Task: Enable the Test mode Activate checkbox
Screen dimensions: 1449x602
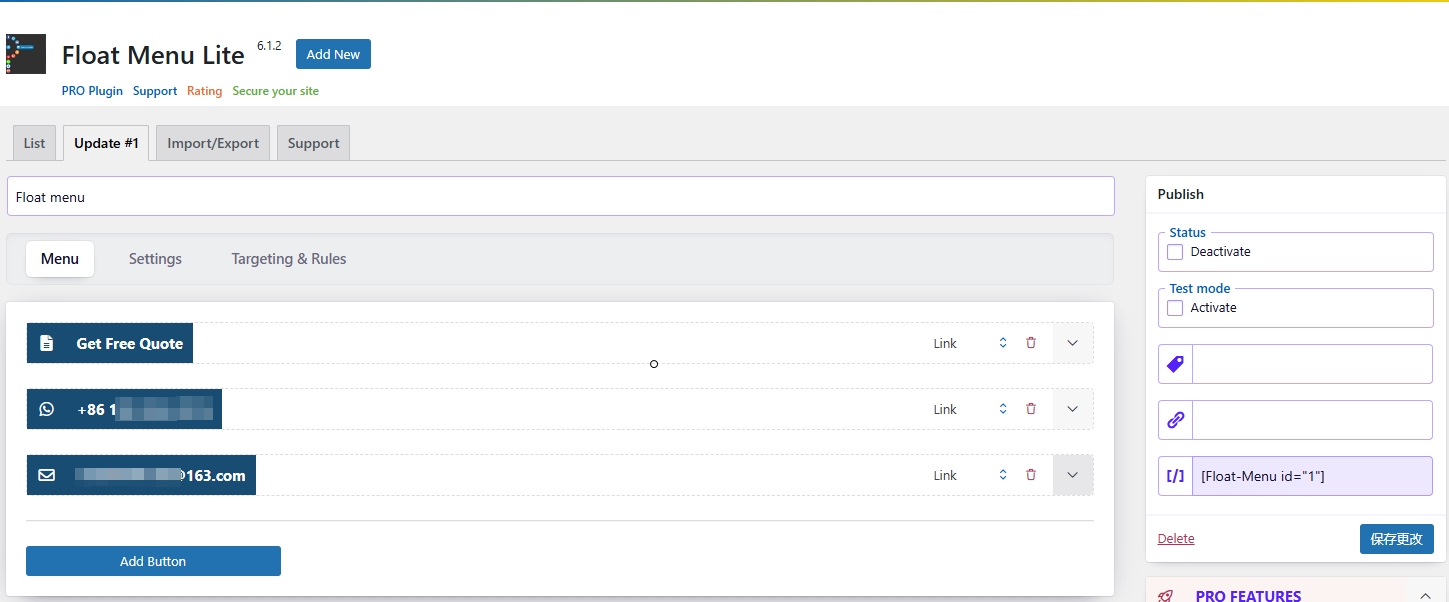Action: (x=1175, y=308)
